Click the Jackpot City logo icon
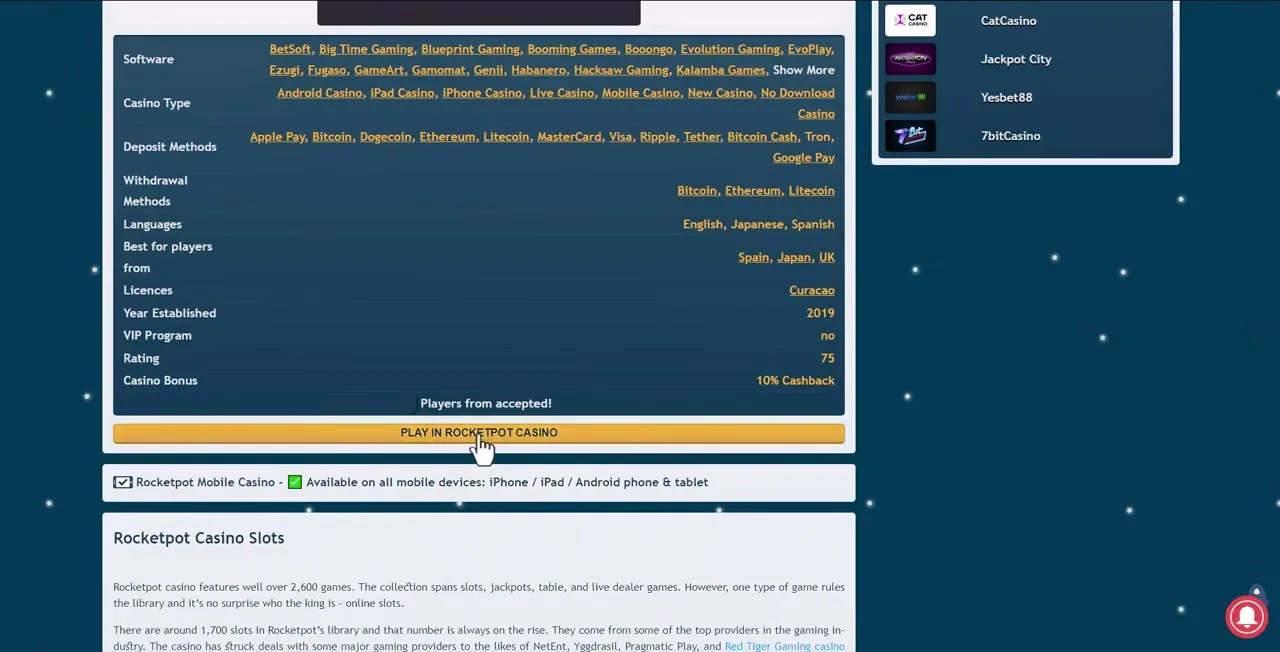The height and width of the screenshot is (652, 1280). click(x=910, y=59)
